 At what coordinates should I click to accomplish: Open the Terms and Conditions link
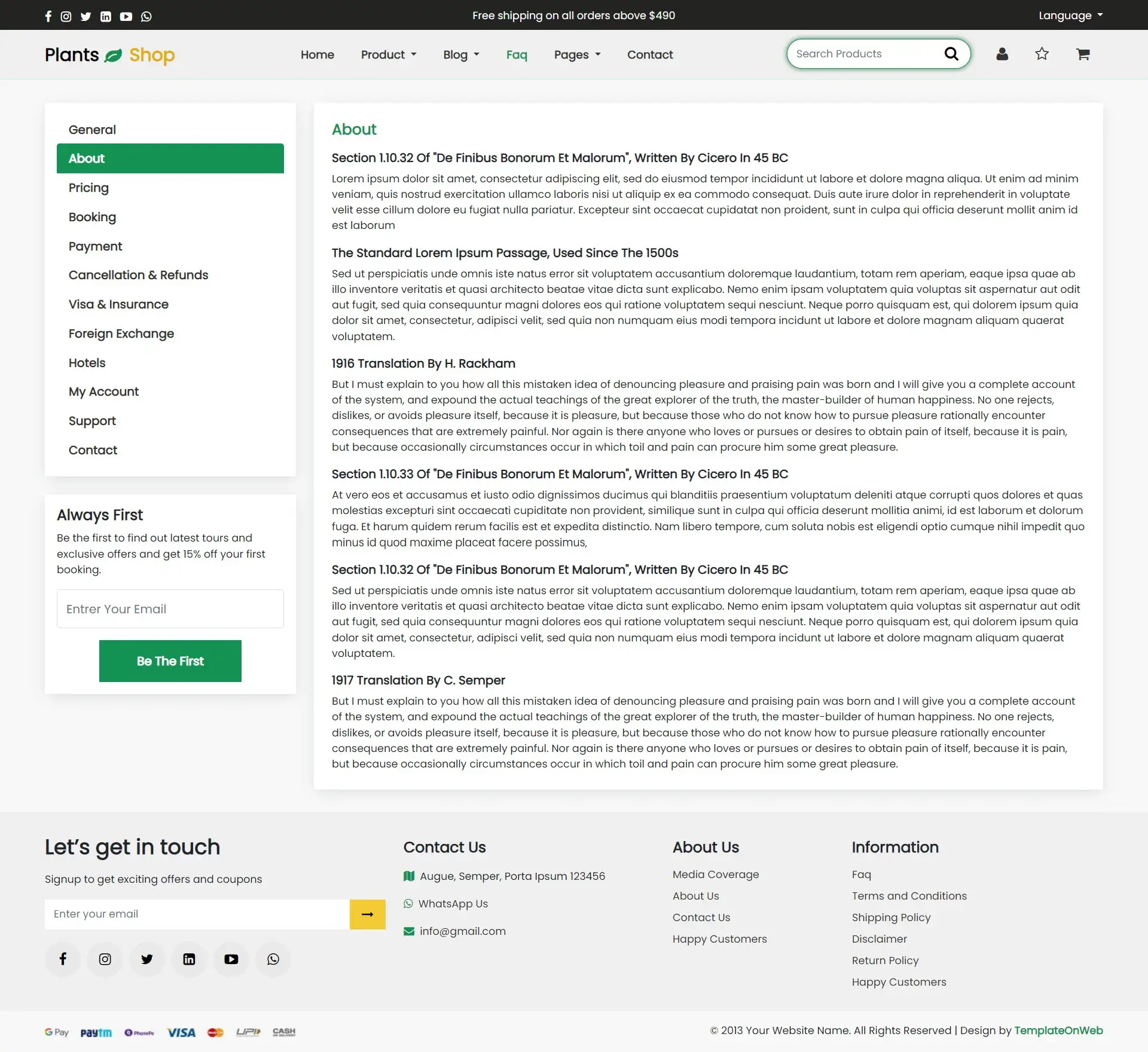(x=909, y=896)
